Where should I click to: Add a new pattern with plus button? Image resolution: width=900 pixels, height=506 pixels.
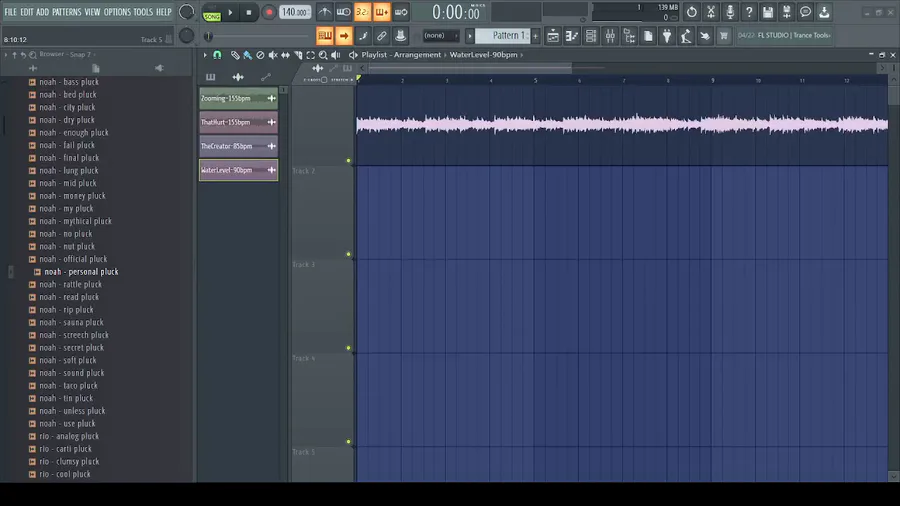click(536, 36)
